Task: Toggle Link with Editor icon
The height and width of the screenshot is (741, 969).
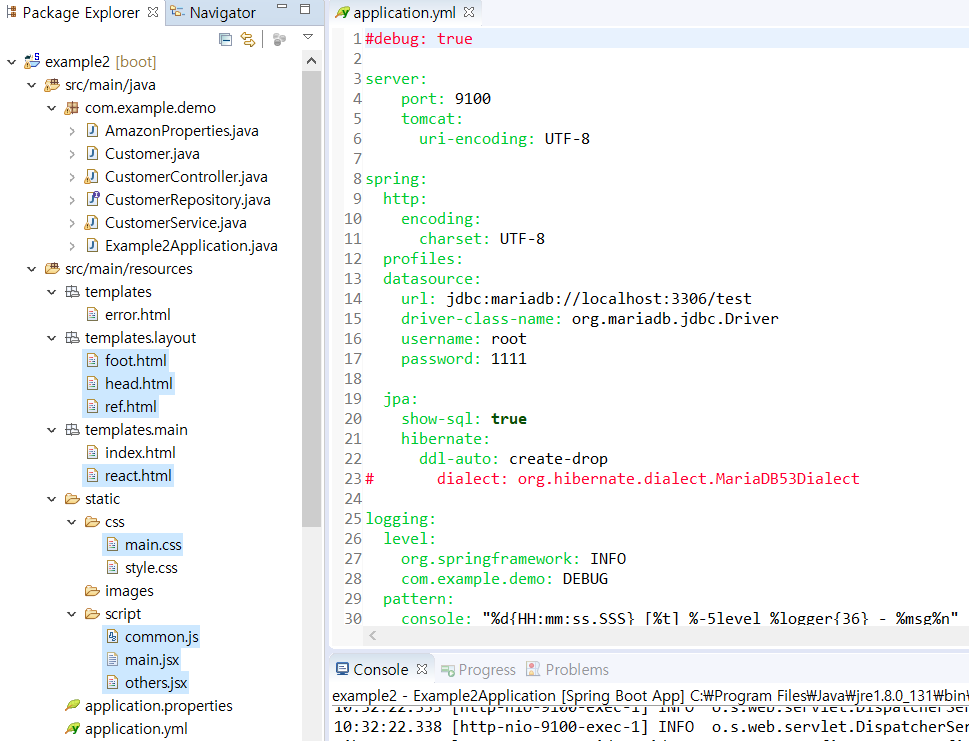Action: [248, 40]
